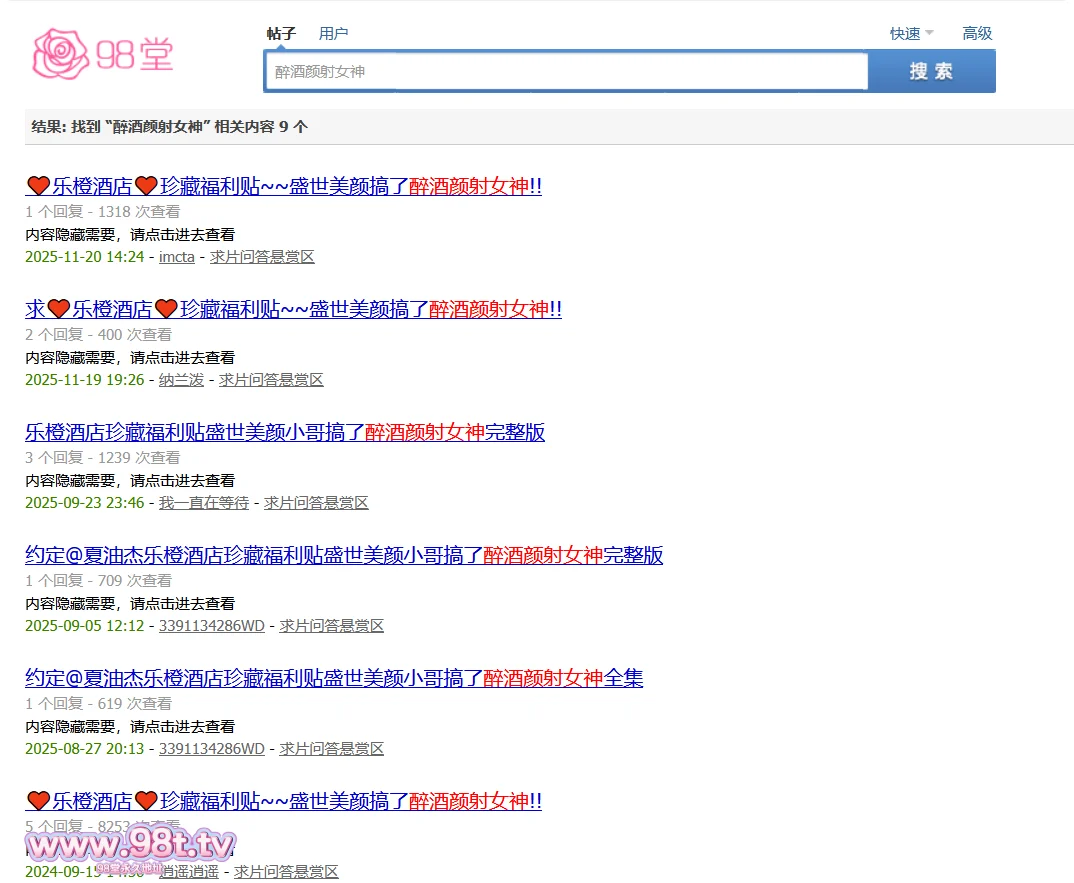Click the 98堂 rose logo
The width and height of the screenshot is (1074, 883).
pyautogui.click(x=103, y=54)
